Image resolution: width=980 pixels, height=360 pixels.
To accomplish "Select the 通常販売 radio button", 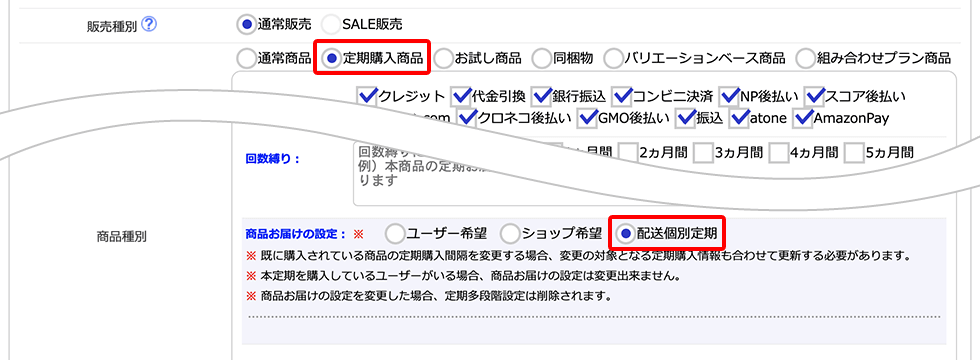I will (x=246, y=24).
